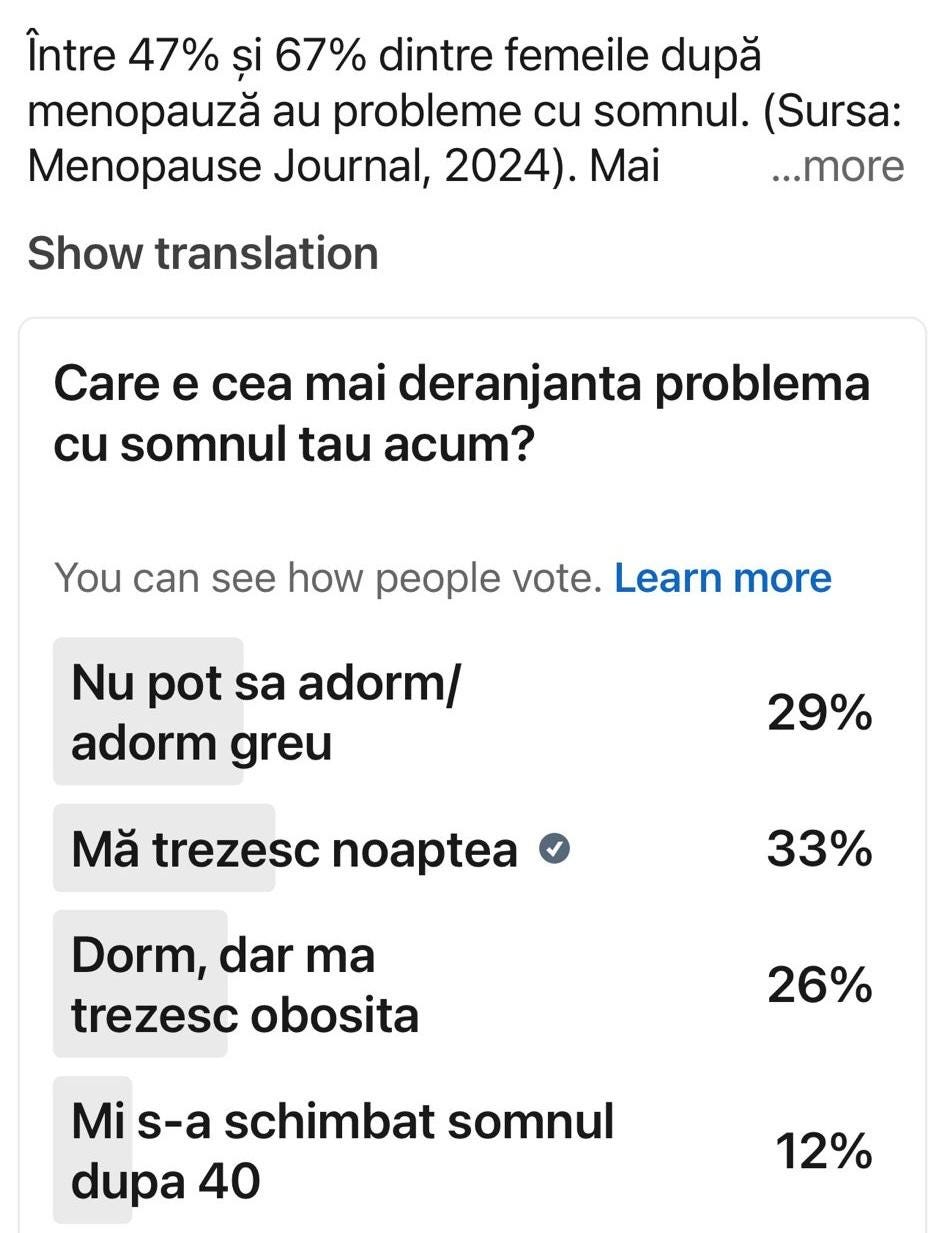
Task: Click the gray result bar behind 'Dorm, dar'
Action: 140,984
